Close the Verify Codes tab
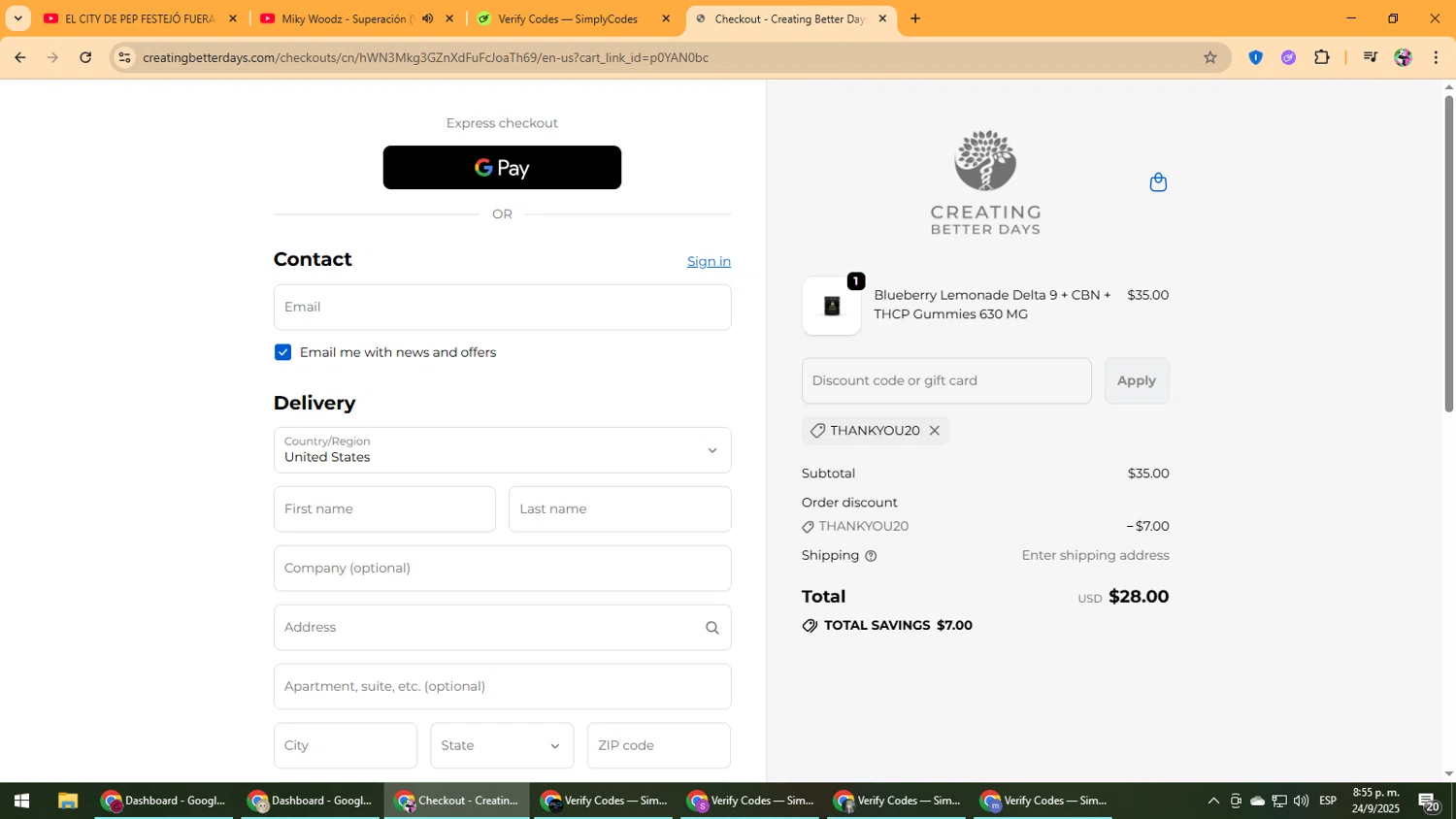Viewport: 1456px width, 819px height. [x=666, y=18]
